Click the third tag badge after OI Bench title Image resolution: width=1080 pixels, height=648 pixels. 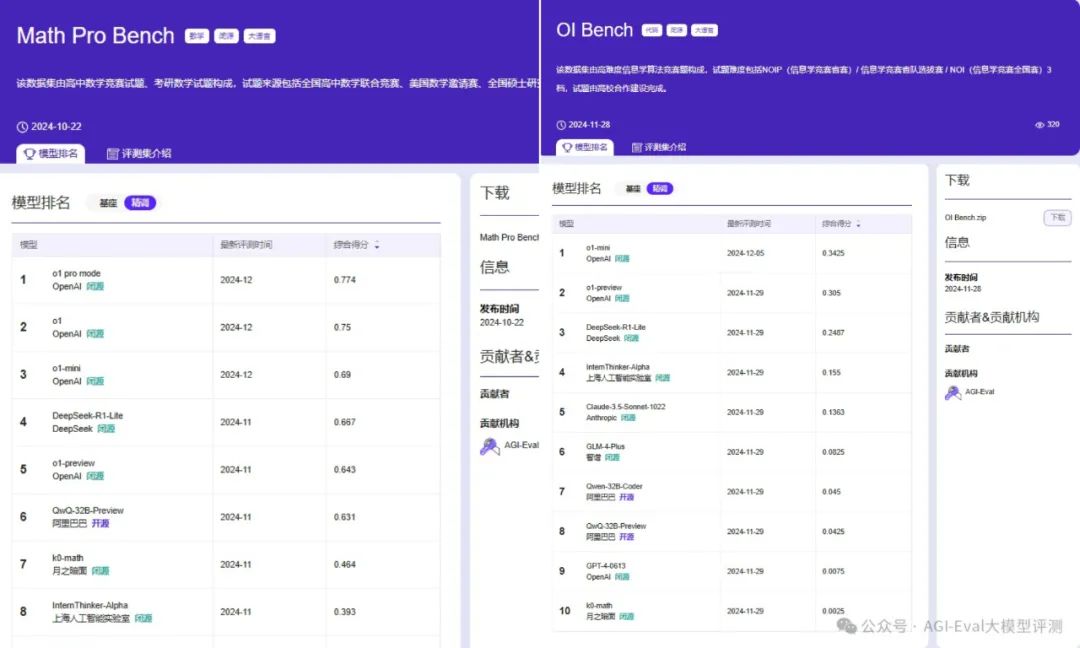(704, 30)
